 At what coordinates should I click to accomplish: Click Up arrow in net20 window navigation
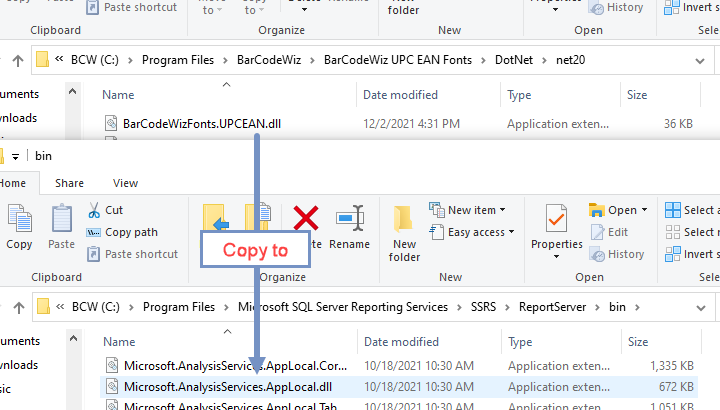click(x=18, y=61)
